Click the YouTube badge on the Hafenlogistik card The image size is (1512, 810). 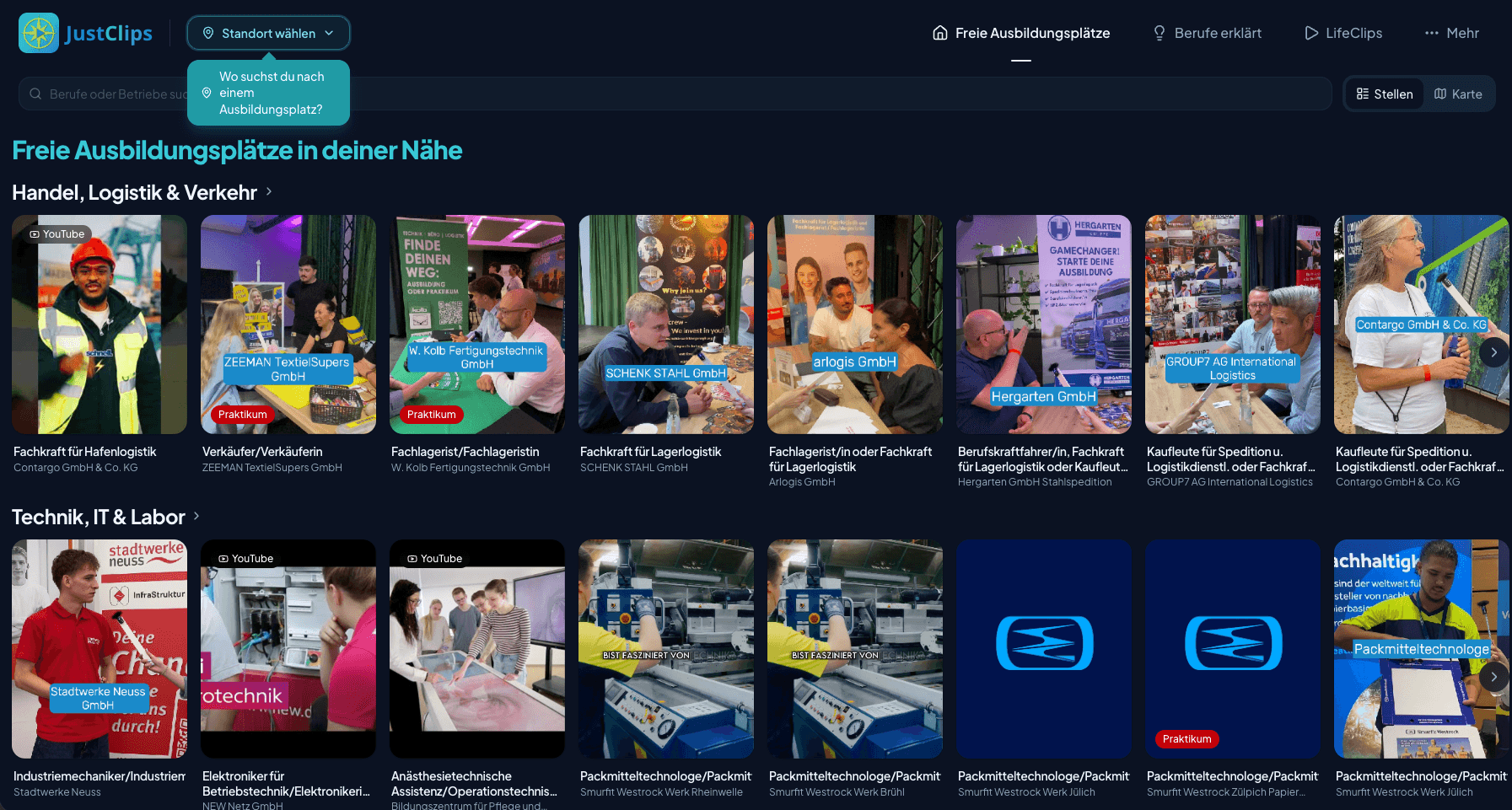tap(57, 233)
